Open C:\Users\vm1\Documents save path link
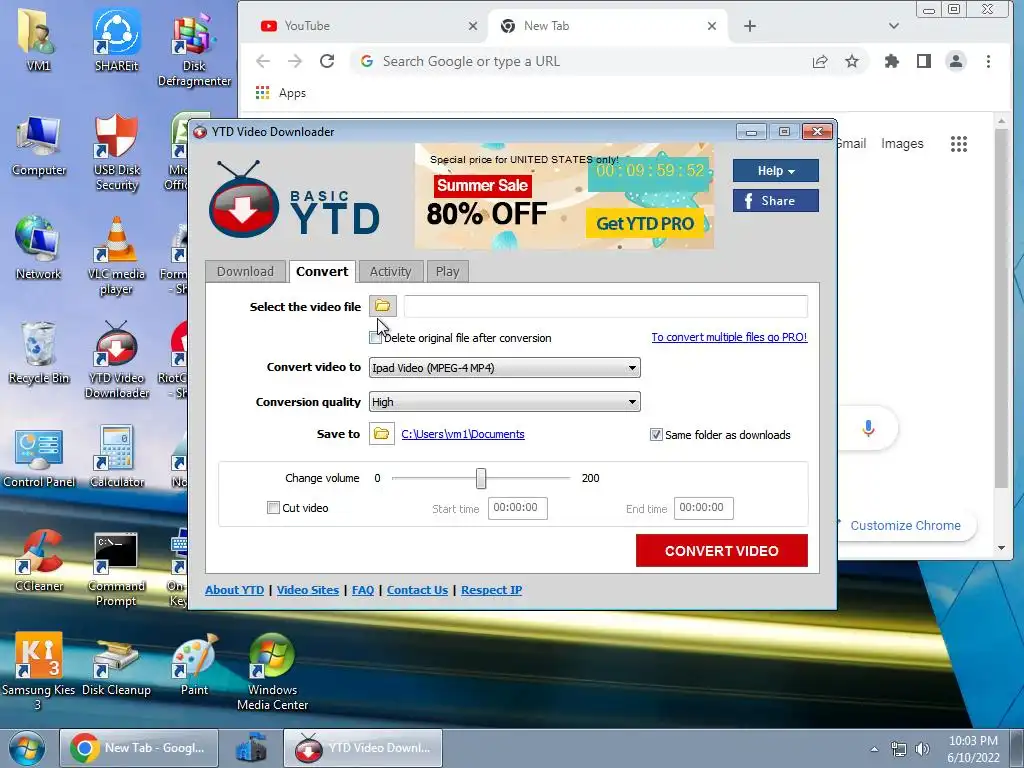Image resolution: width=1024 pixels, height=768 pixels. [x=462, y=434]
